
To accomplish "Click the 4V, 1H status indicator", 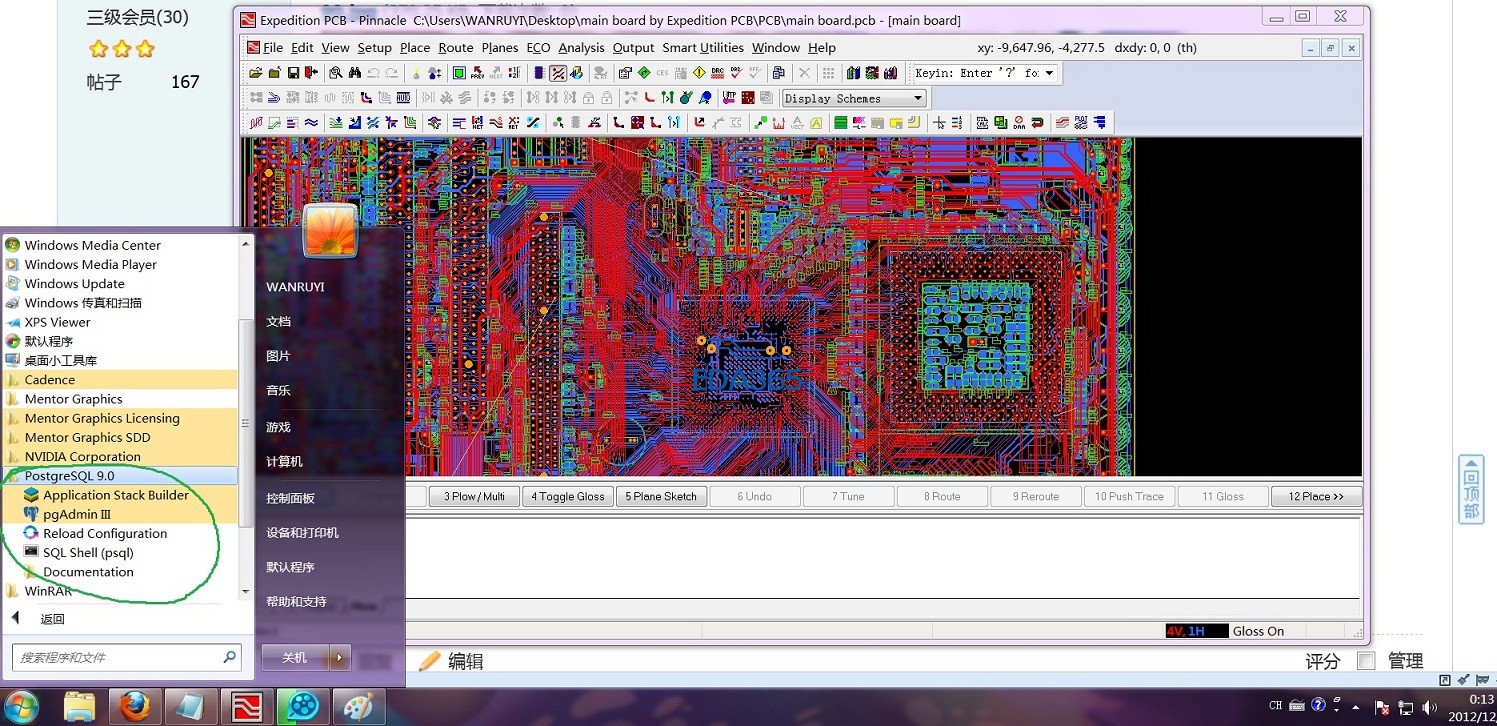I will click(x=1197, y=631).
